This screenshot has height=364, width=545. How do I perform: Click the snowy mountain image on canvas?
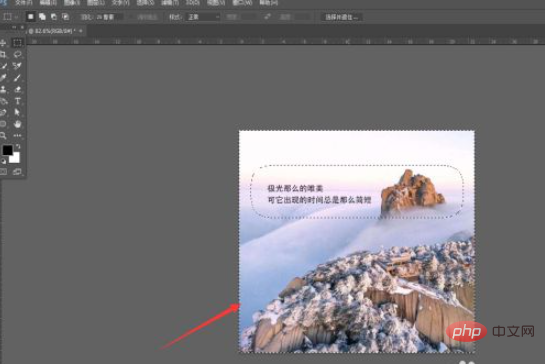click(x=357, y=242)
